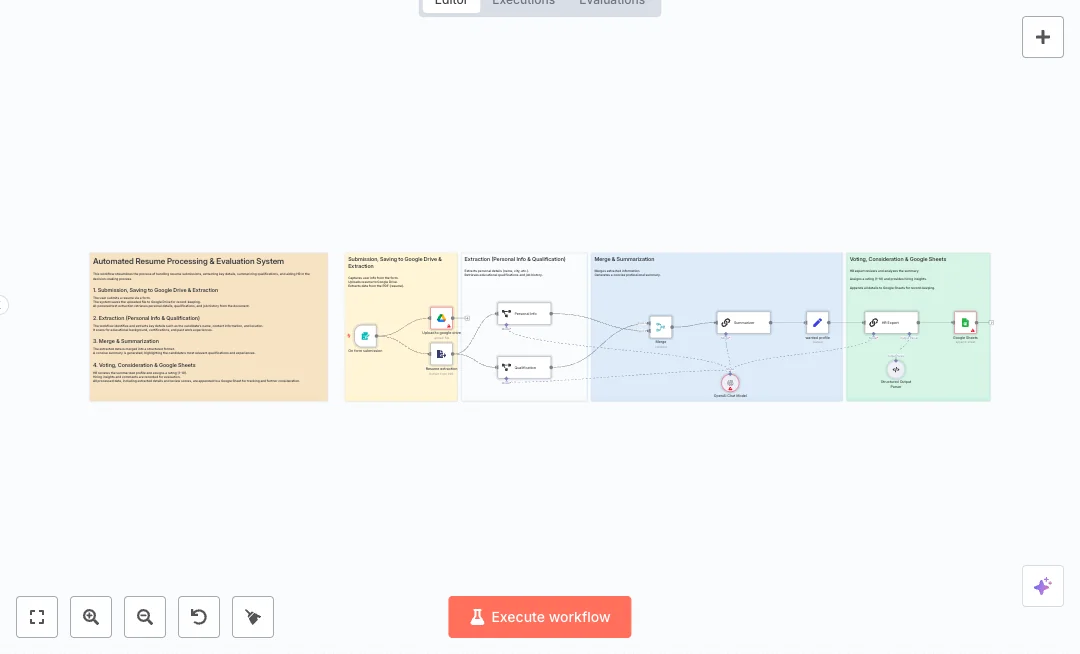
Task: Open the AI assistant sparkle button
Action: (1042, 586)
